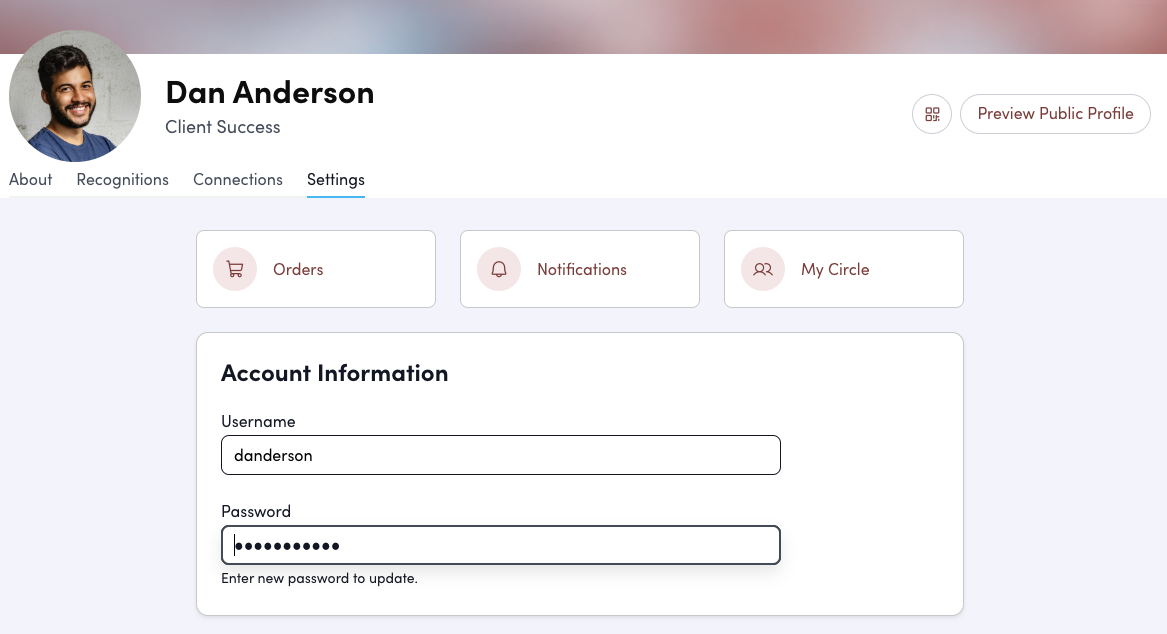Click the QR code icon button
Viewport: 1167px width, 634px height.
click(932, 114)
